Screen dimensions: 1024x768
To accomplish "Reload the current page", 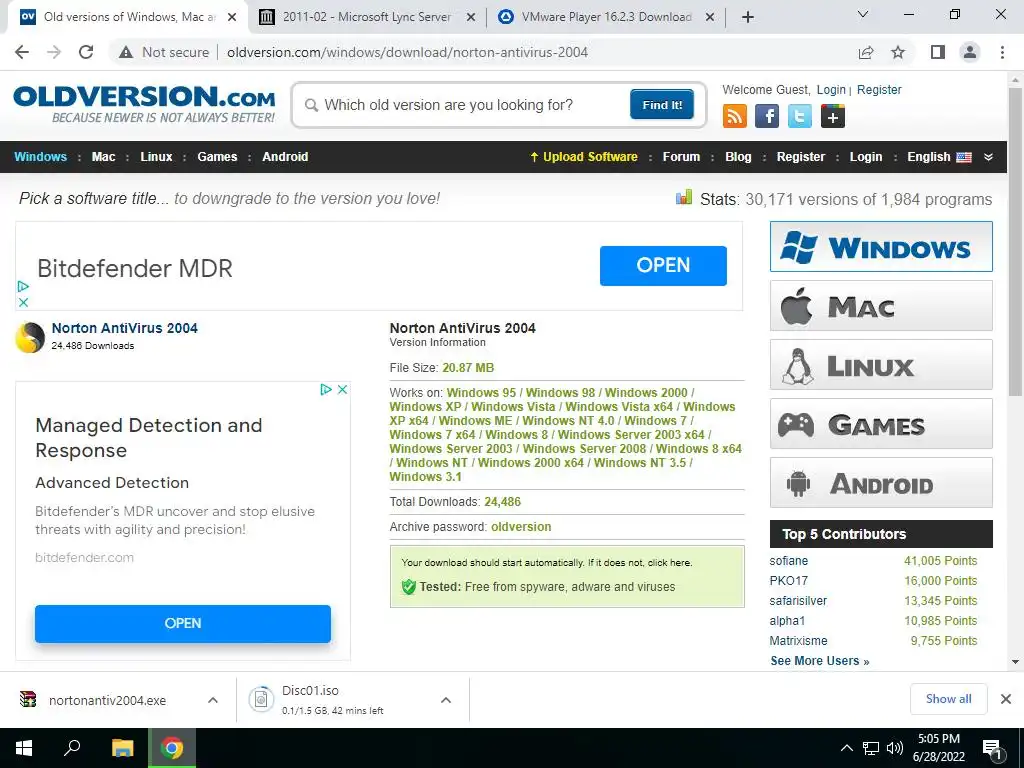I will point(86,52).
